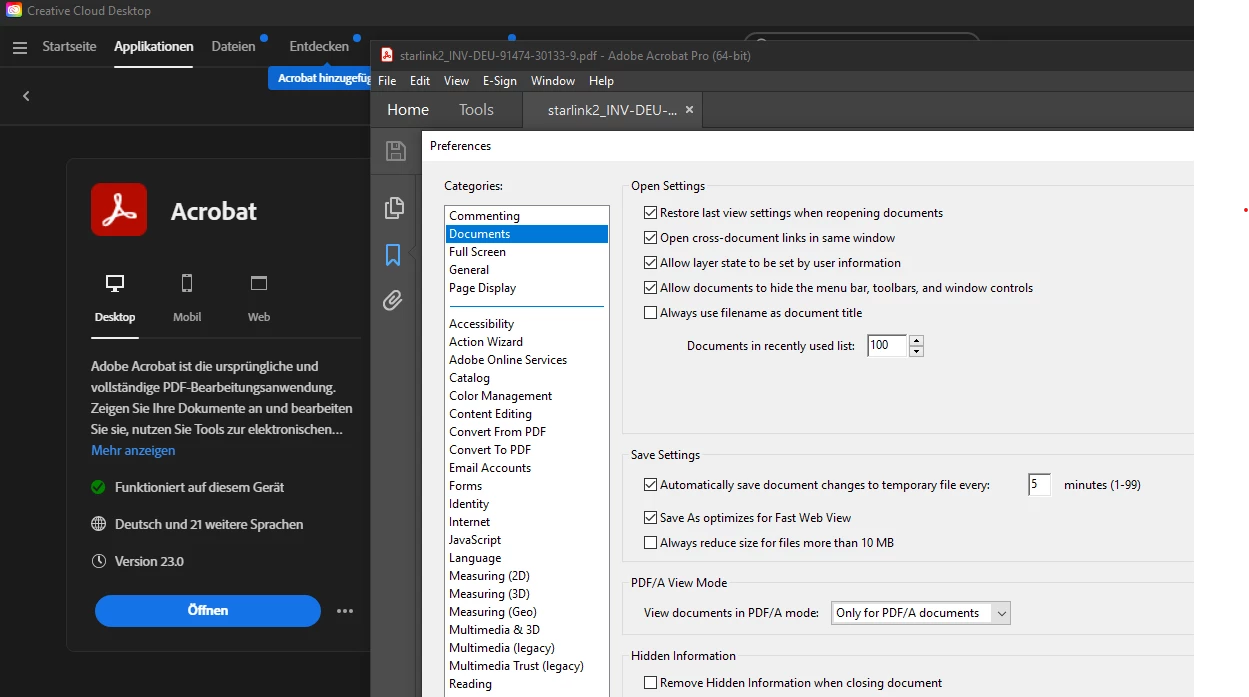The height and width of the screenshot is (697, 1249).
Task: Click Version 23.0 text
Action: point(149,561)
